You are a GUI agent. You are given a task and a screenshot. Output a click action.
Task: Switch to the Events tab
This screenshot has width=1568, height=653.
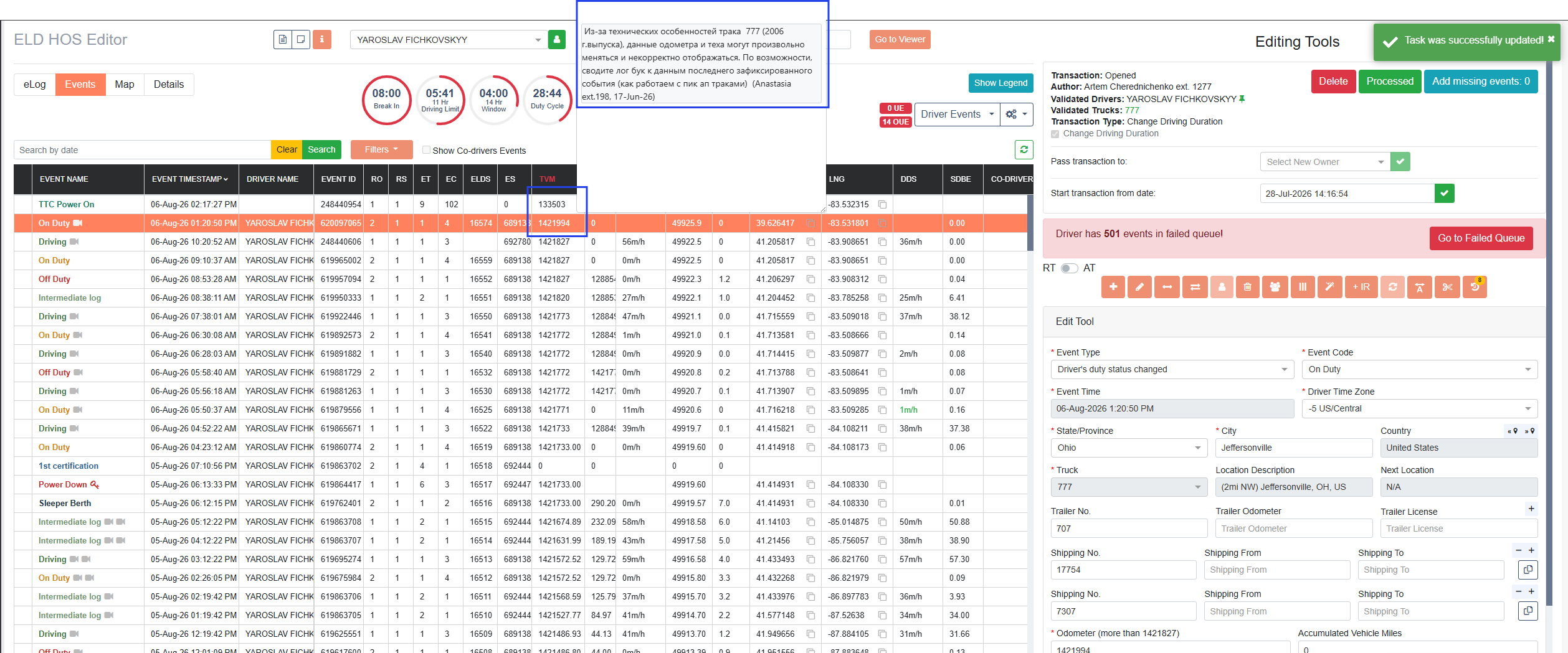pos(80,84)
